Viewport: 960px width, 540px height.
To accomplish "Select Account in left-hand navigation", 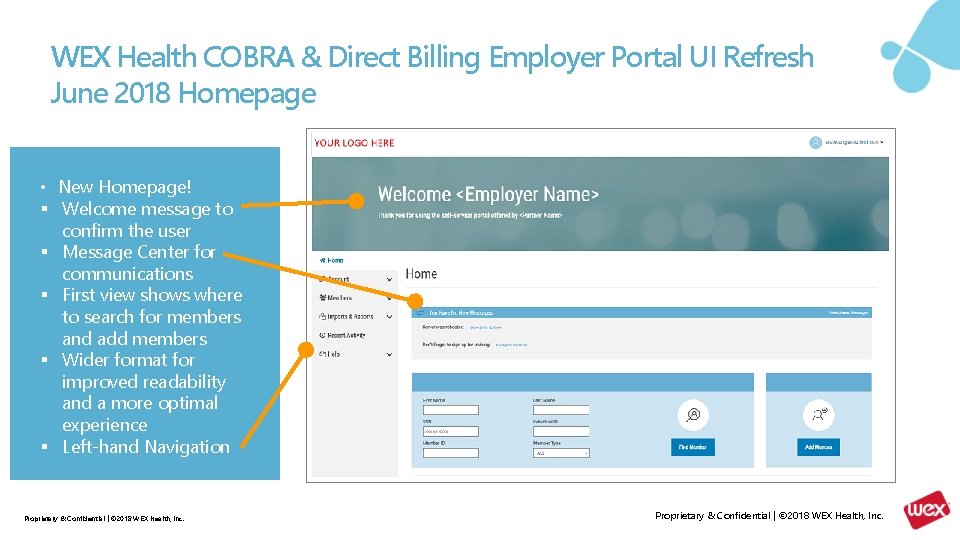I will click(x=335, y=279).
